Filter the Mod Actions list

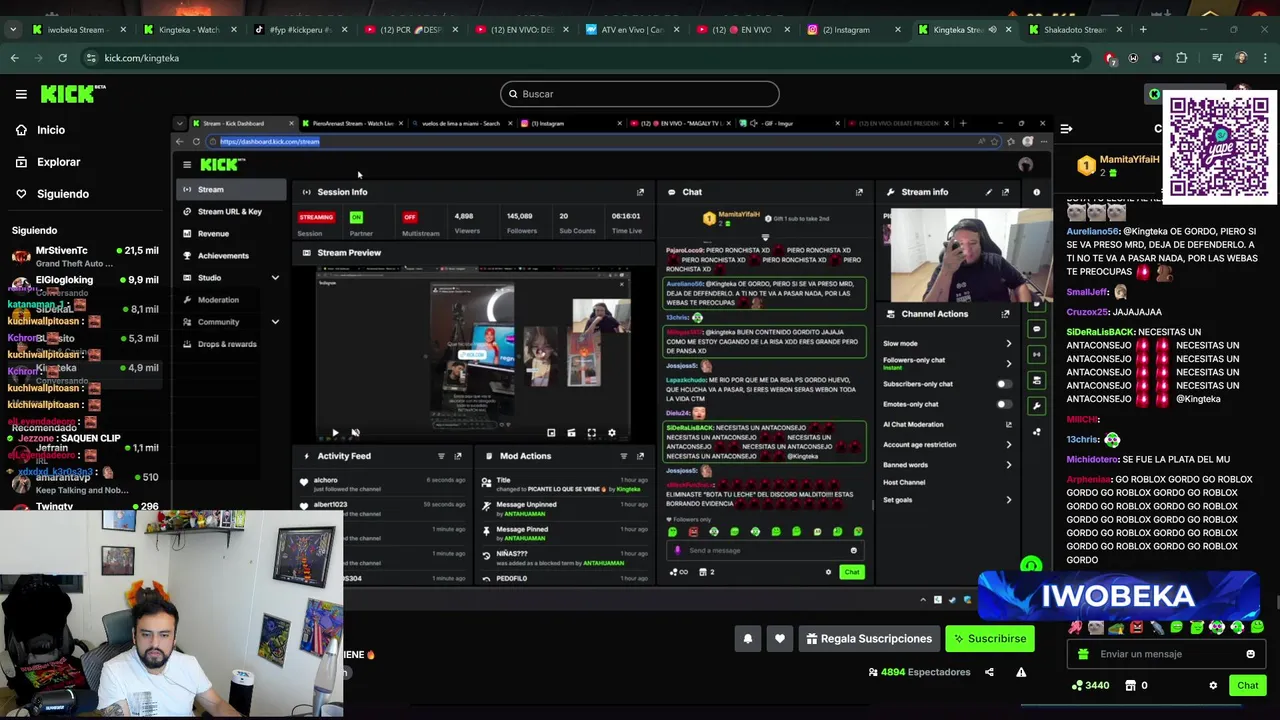tap(623, 456)
